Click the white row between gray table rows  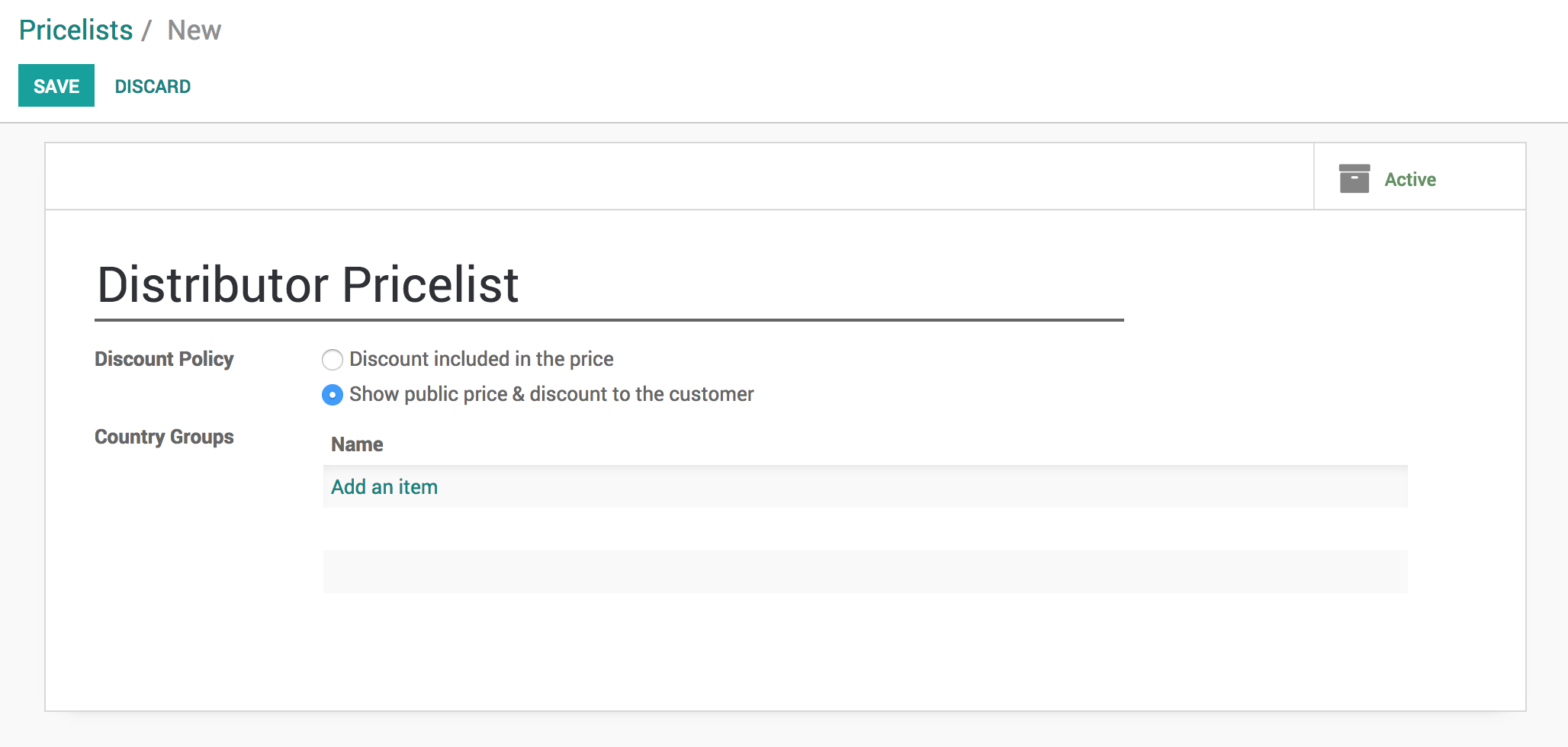pyautogui.click(x=865, y=529)
